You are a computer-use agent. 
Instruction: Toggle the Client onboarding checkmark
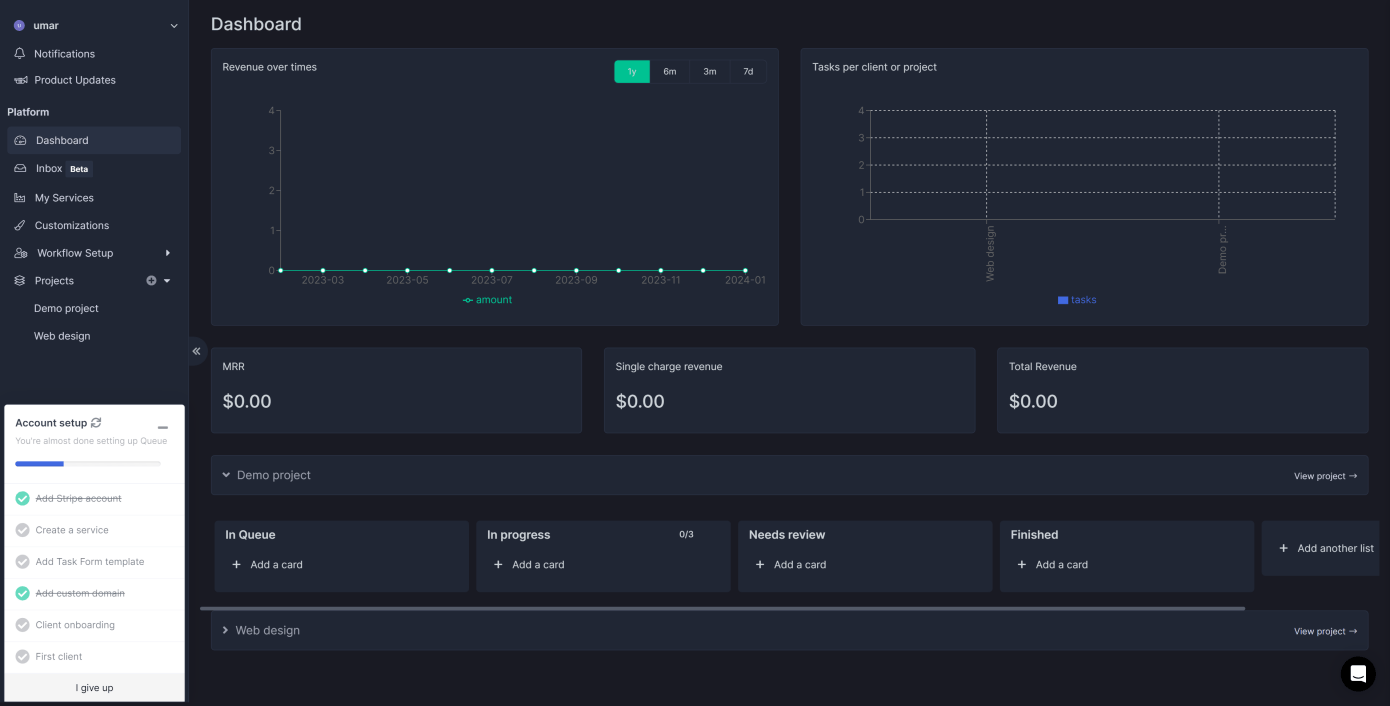click(x=22, y=625)
